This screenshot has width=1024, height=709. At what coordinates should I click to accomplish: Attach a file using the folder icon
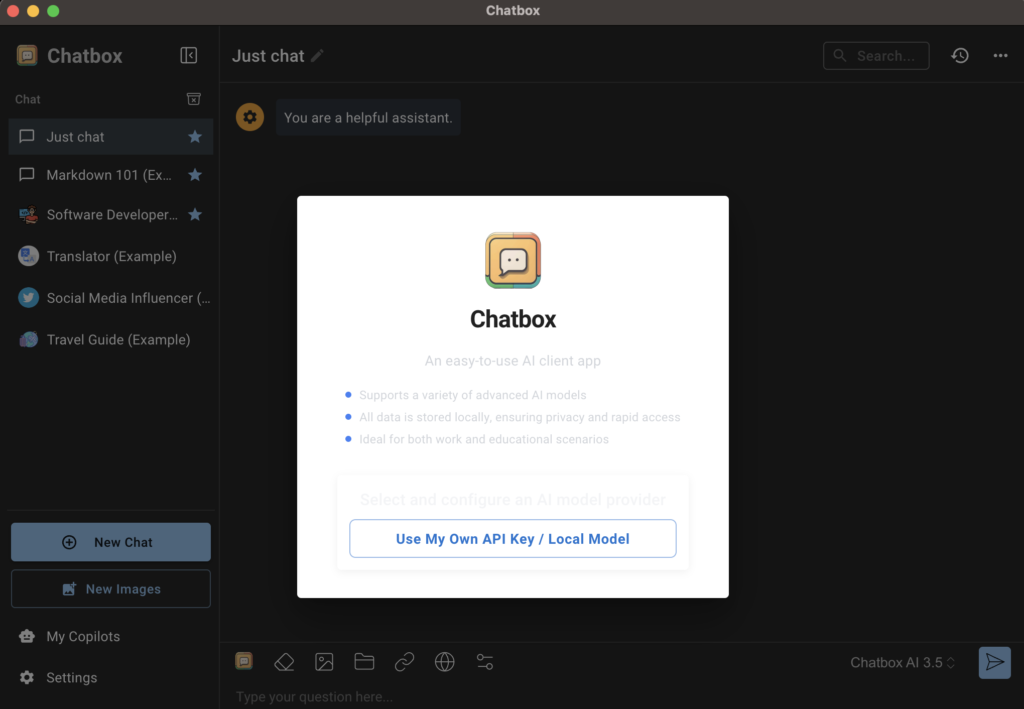click(x=364, y=662)
